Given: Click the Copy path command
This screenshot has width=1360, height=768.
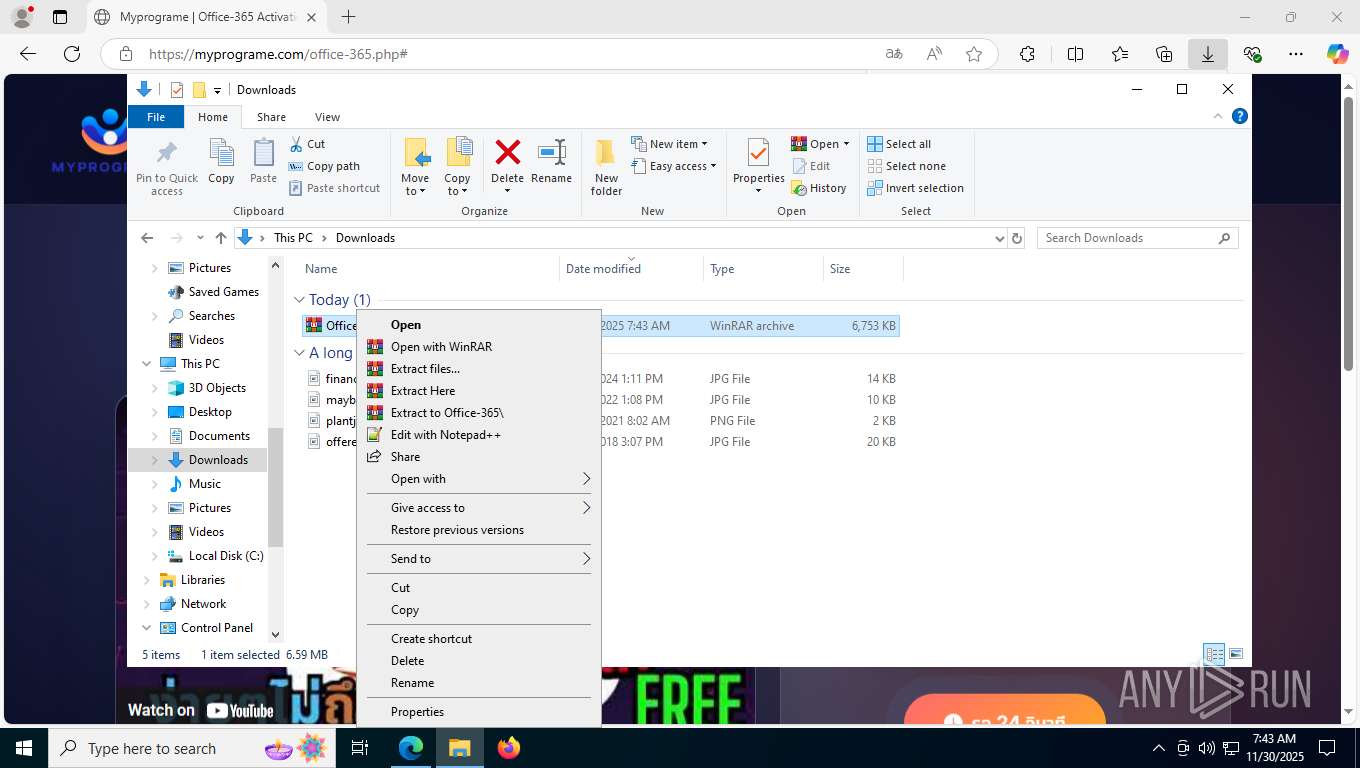Looking at the screenshot, I should [324, 166].
